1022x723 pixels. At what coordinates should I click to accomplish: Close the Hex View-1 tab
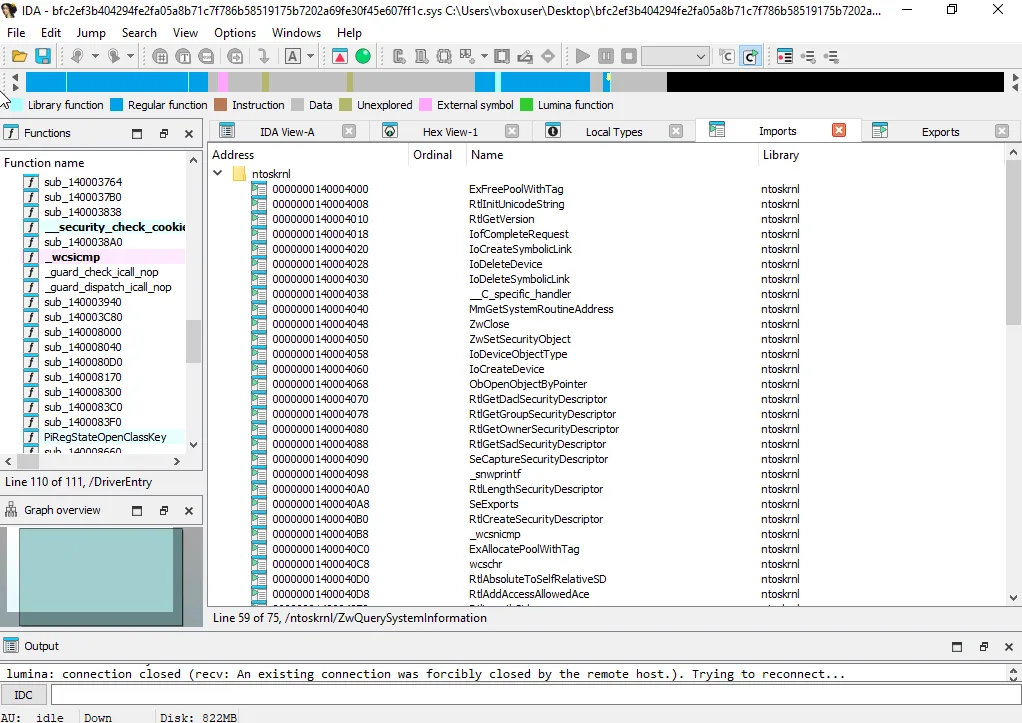click(512, 132)
